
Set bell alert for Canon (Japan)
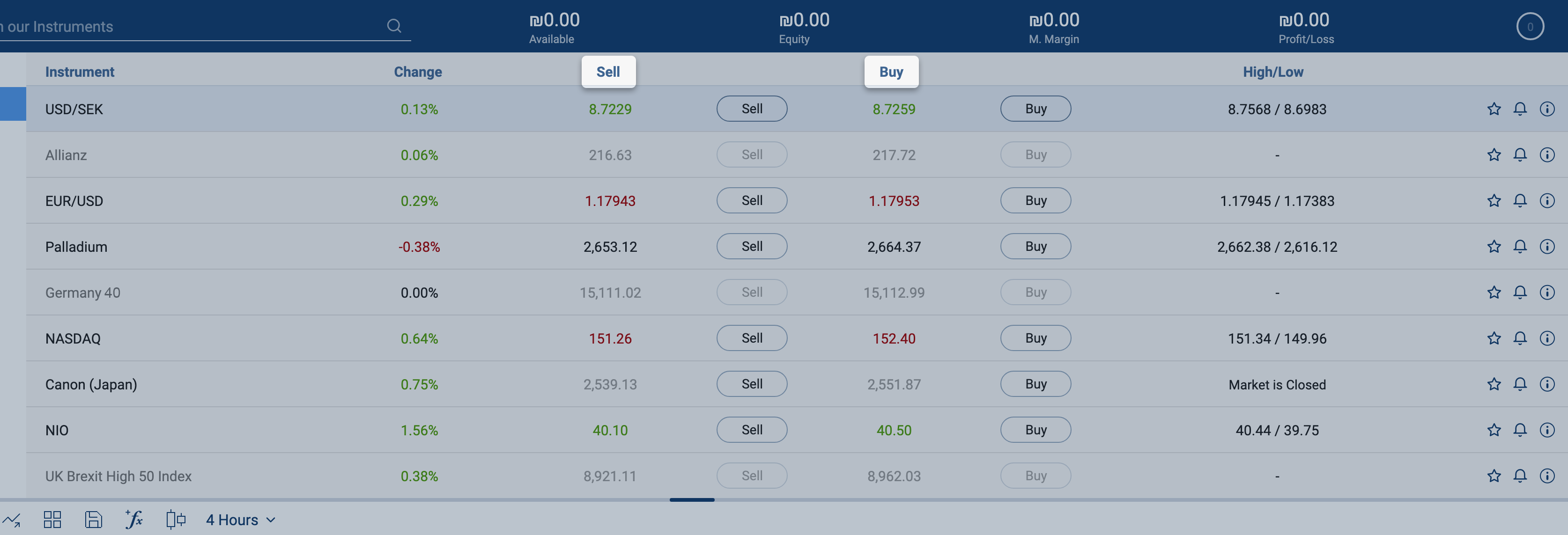[x=1520, y=384]
